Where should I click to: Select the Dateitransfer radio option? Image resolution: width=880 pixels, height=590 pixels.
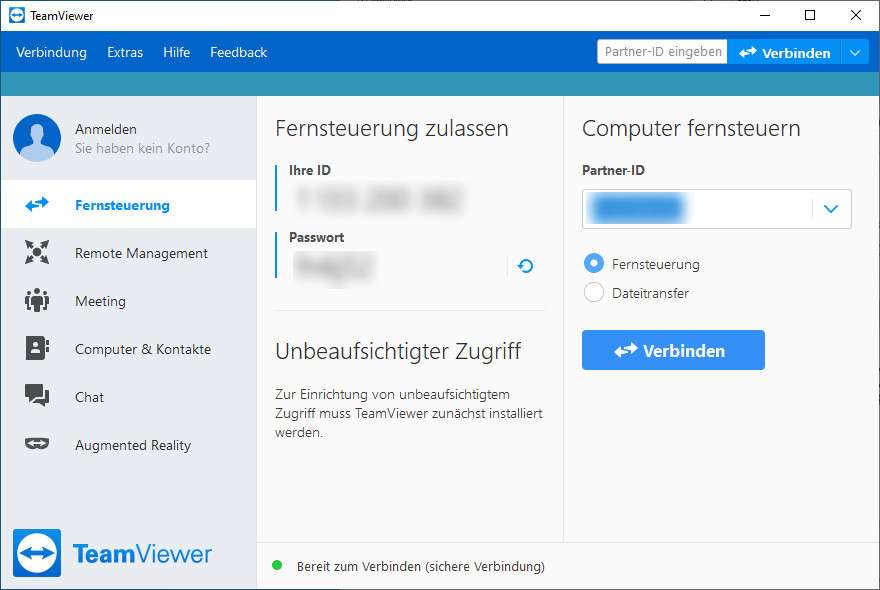(x=594, y=293)
